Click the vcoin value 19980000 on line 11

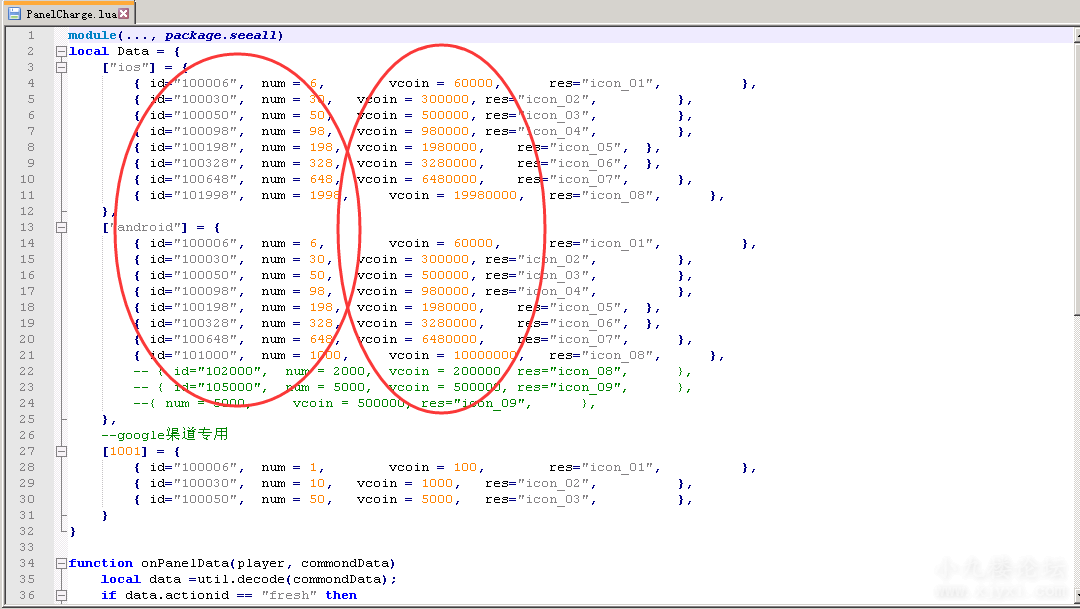tap(487, 195)
